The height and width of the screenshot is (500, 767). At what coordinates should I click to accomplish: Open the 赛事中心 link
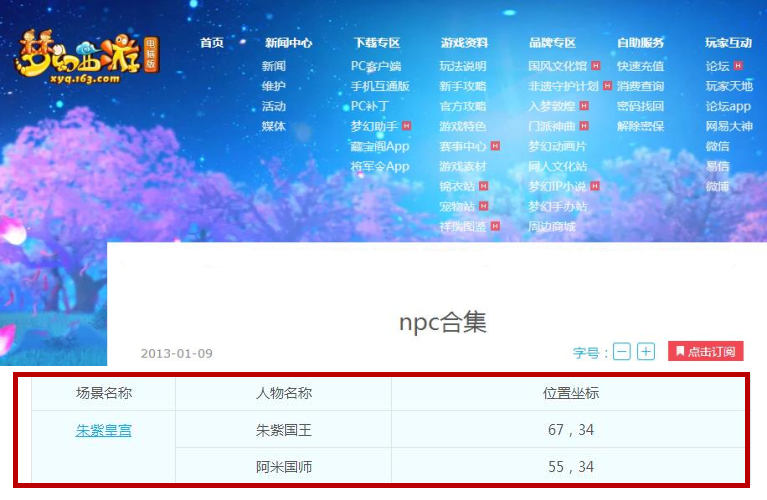[463, 146]
